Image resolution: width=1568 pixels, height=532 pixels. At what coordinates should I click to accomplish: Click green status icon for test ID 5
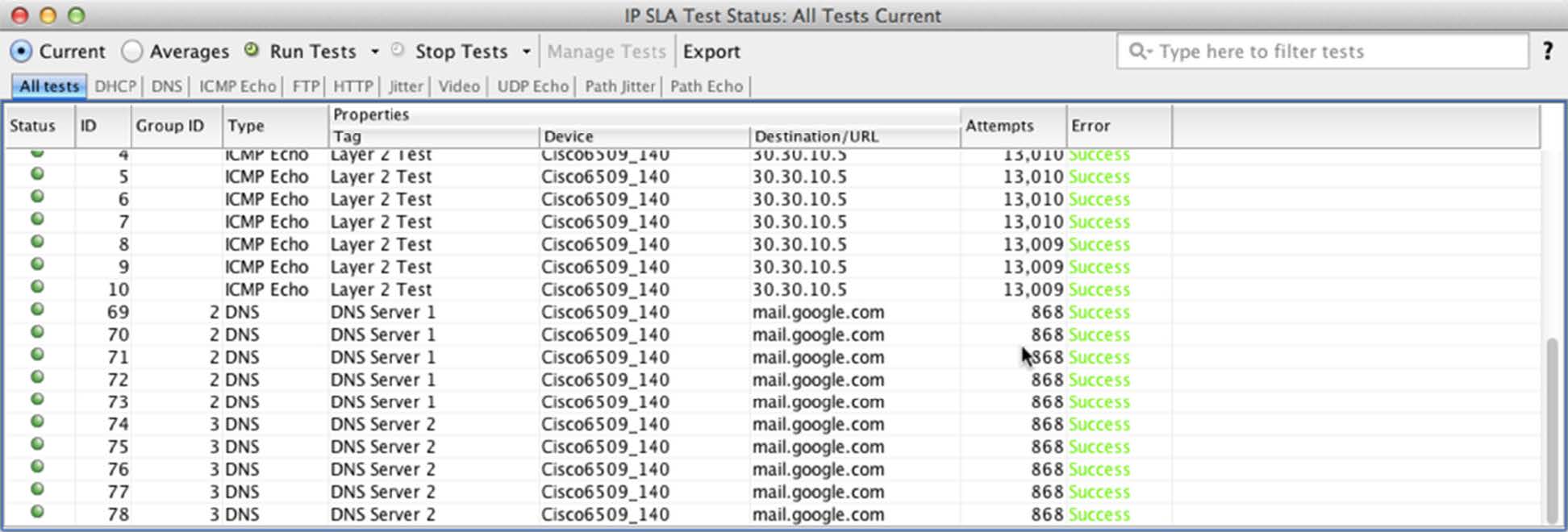tap(37, 174)
